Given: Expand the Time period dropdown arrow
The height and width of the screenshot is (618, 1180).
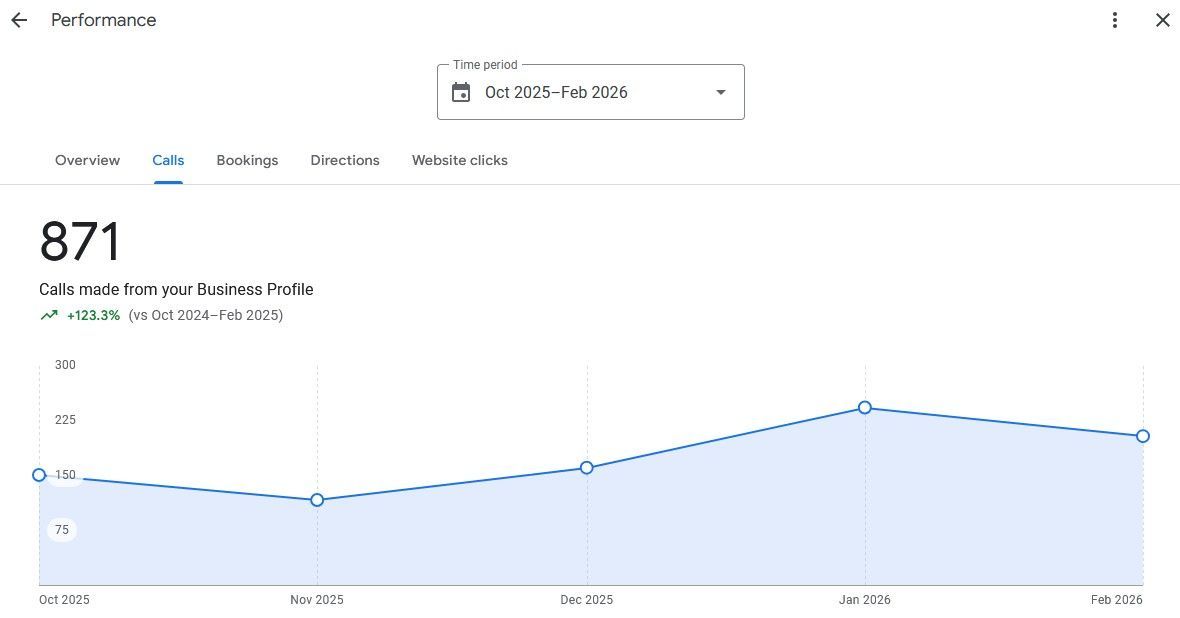Looking at the screenshot, I should (720, 93).
